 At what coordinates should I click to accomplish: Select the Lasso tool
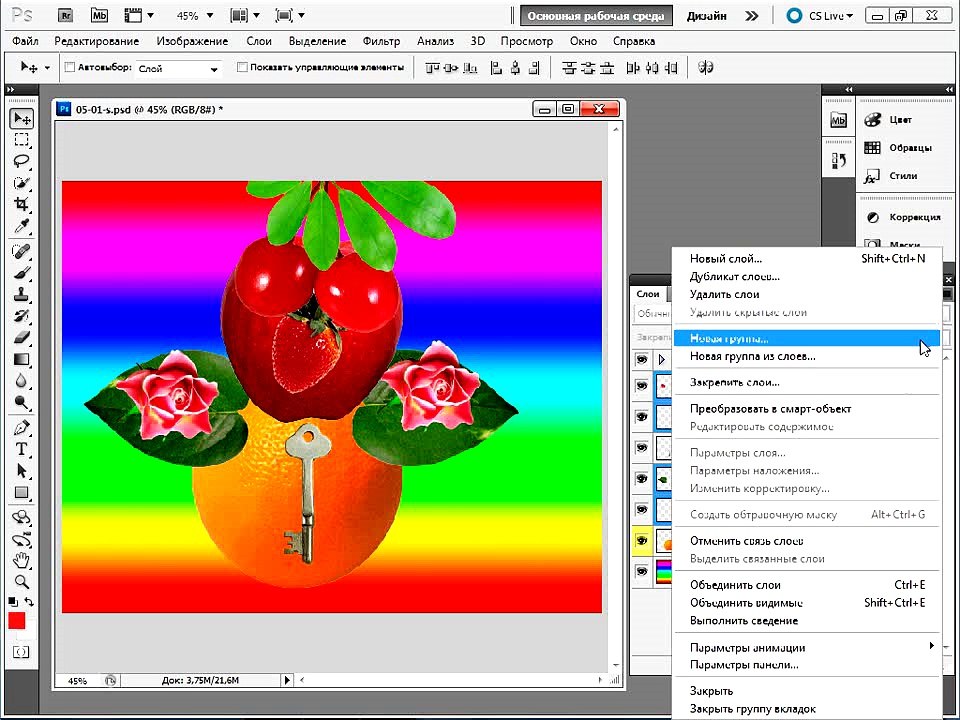click(21, 161)
